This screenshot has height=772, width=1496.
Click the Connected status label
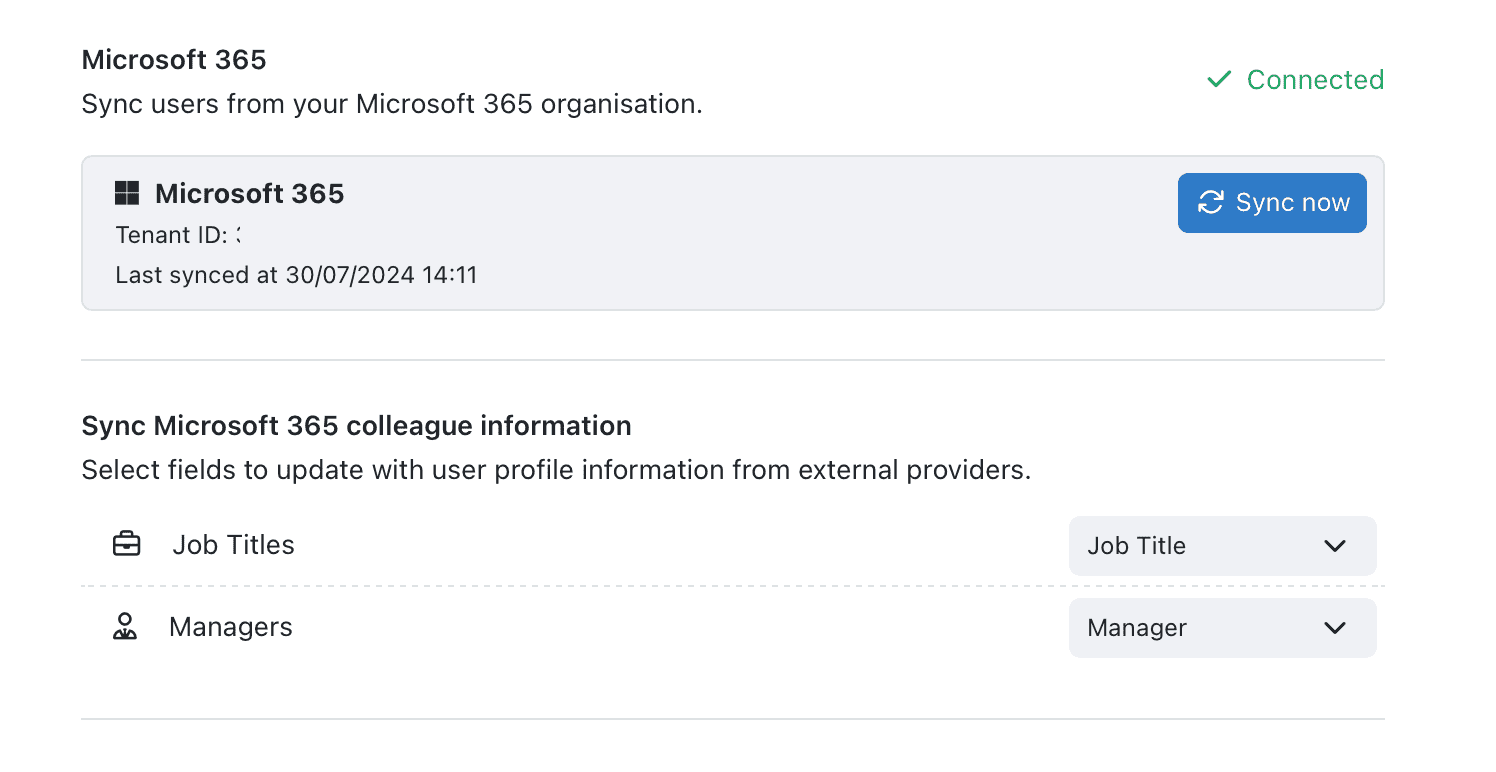(1315, 80)
